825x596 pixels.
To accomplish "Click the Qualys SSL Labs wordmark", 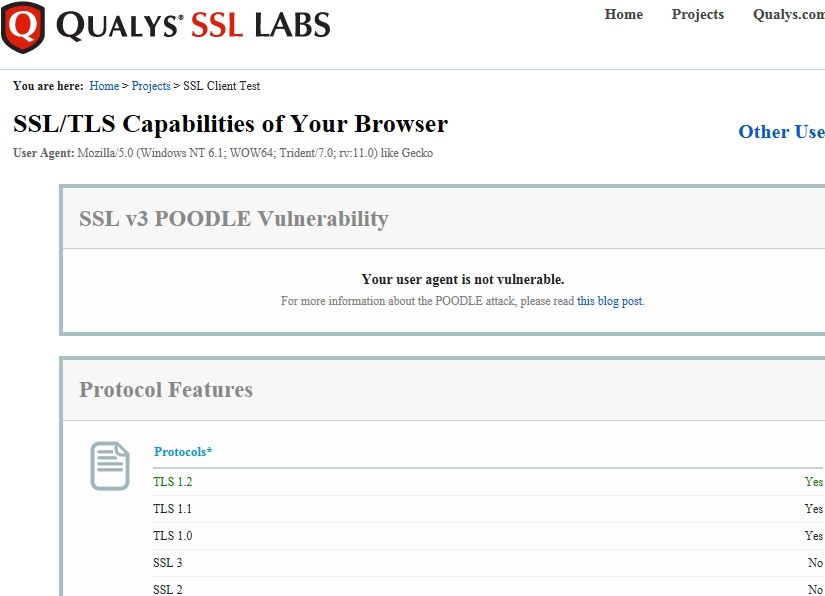I will click(x=193, y=25).
